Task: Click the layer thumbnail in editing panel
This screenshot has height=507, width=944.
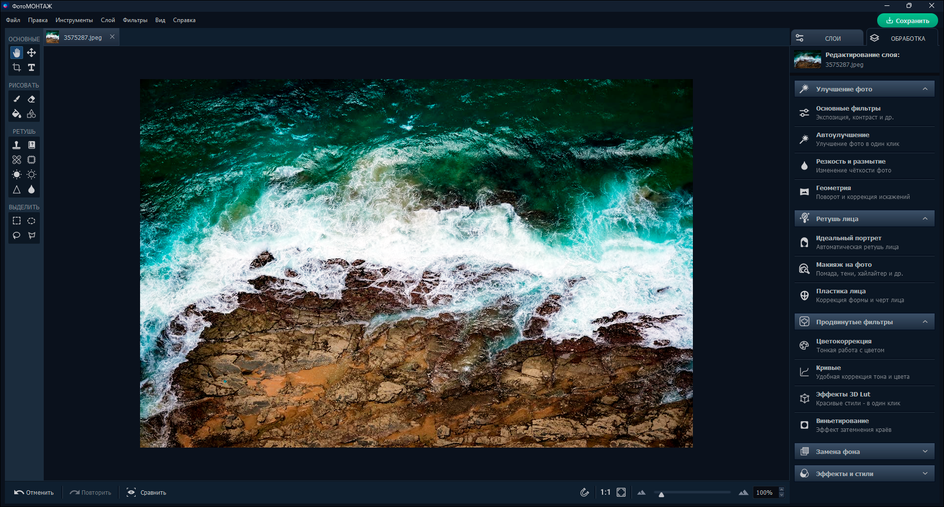Action: 807,60
